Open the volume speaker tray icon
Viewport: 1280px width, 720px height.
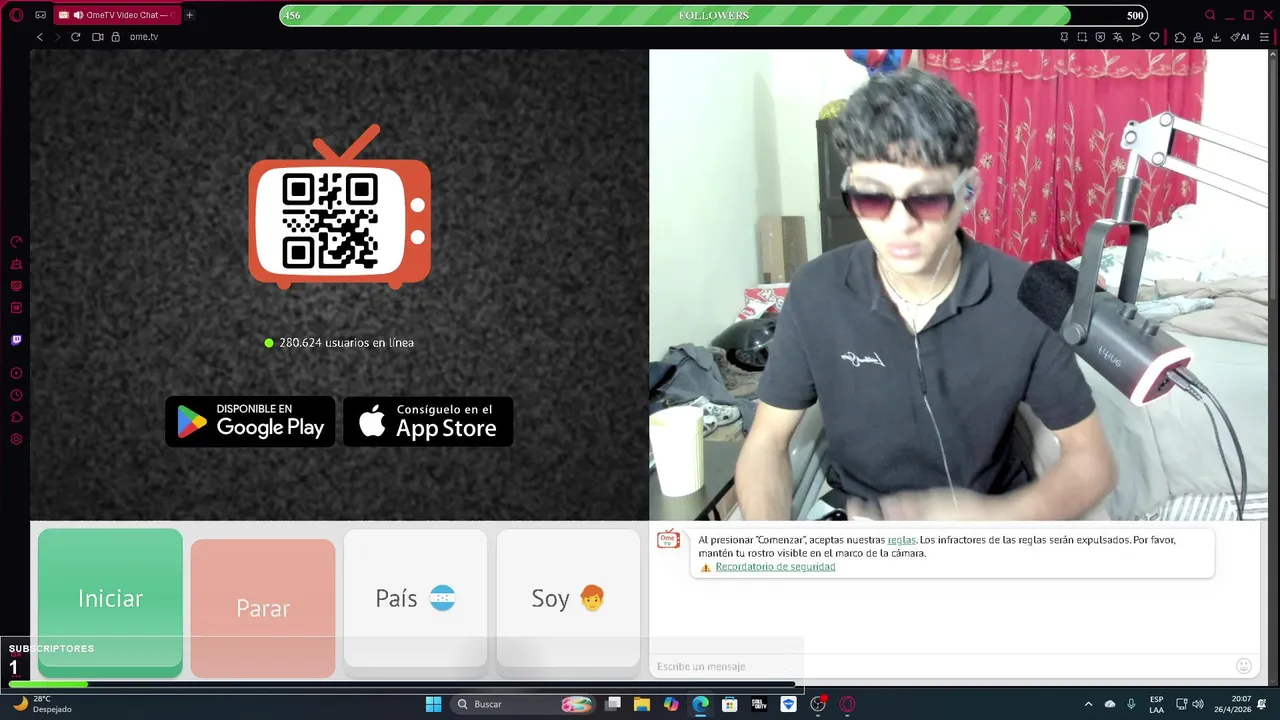1198,704
